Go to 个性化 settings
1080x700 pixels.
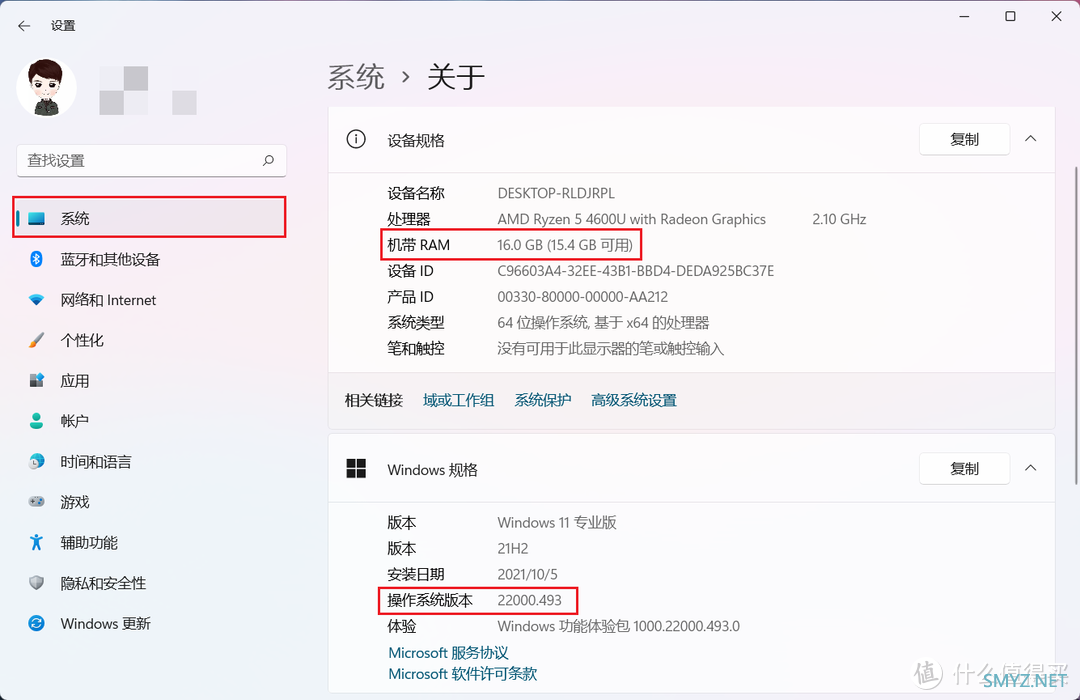tap(149, 340)
